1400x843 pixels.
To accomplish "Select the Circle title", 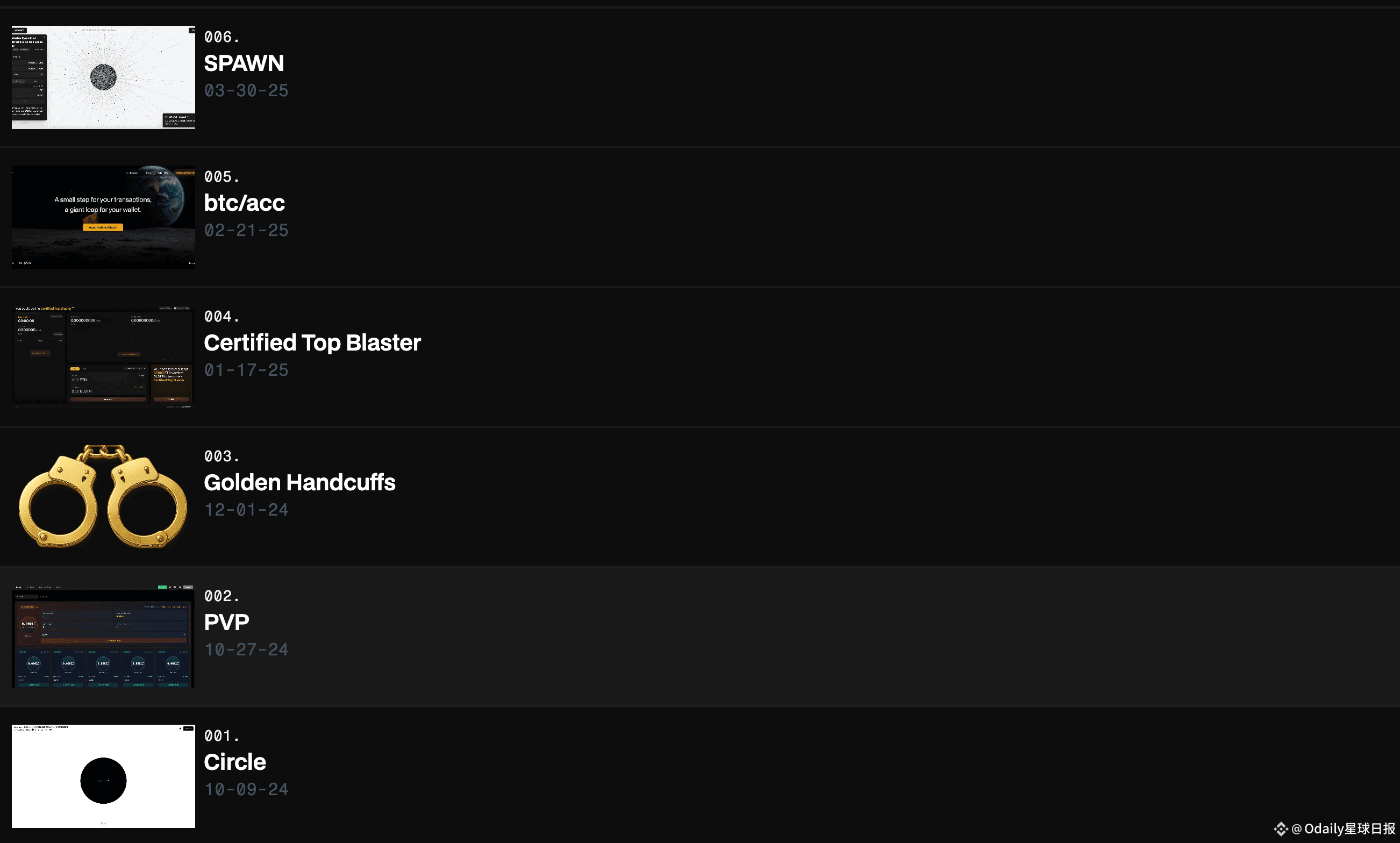I will click(x=234, y=762).
